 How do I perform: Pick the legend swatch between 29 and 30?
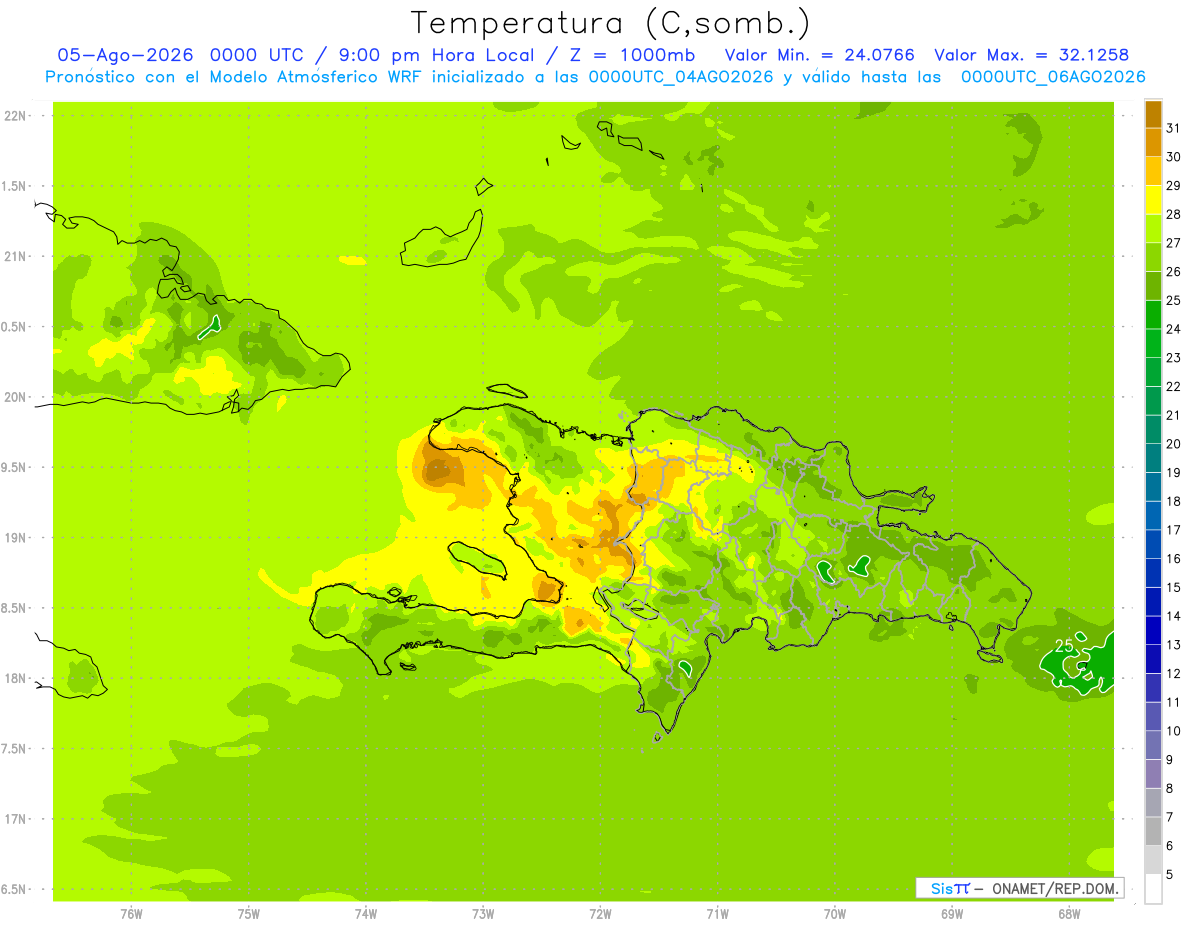click(x=1153, y=171)
